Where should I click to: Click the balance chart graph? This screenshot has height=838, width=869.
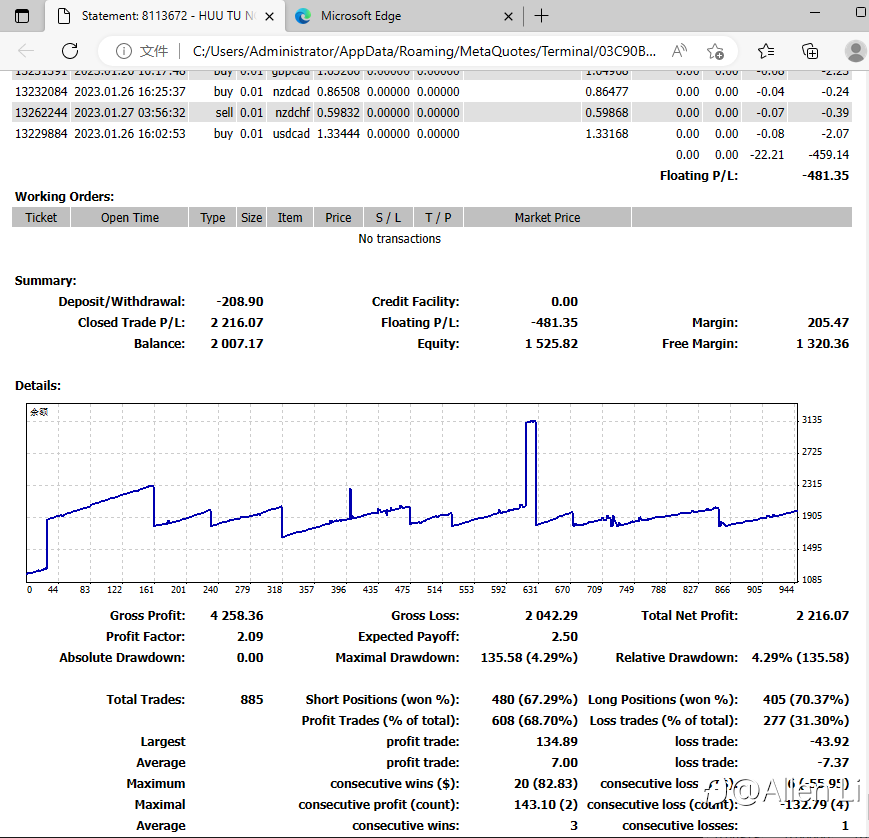click(x=411, y=491)
